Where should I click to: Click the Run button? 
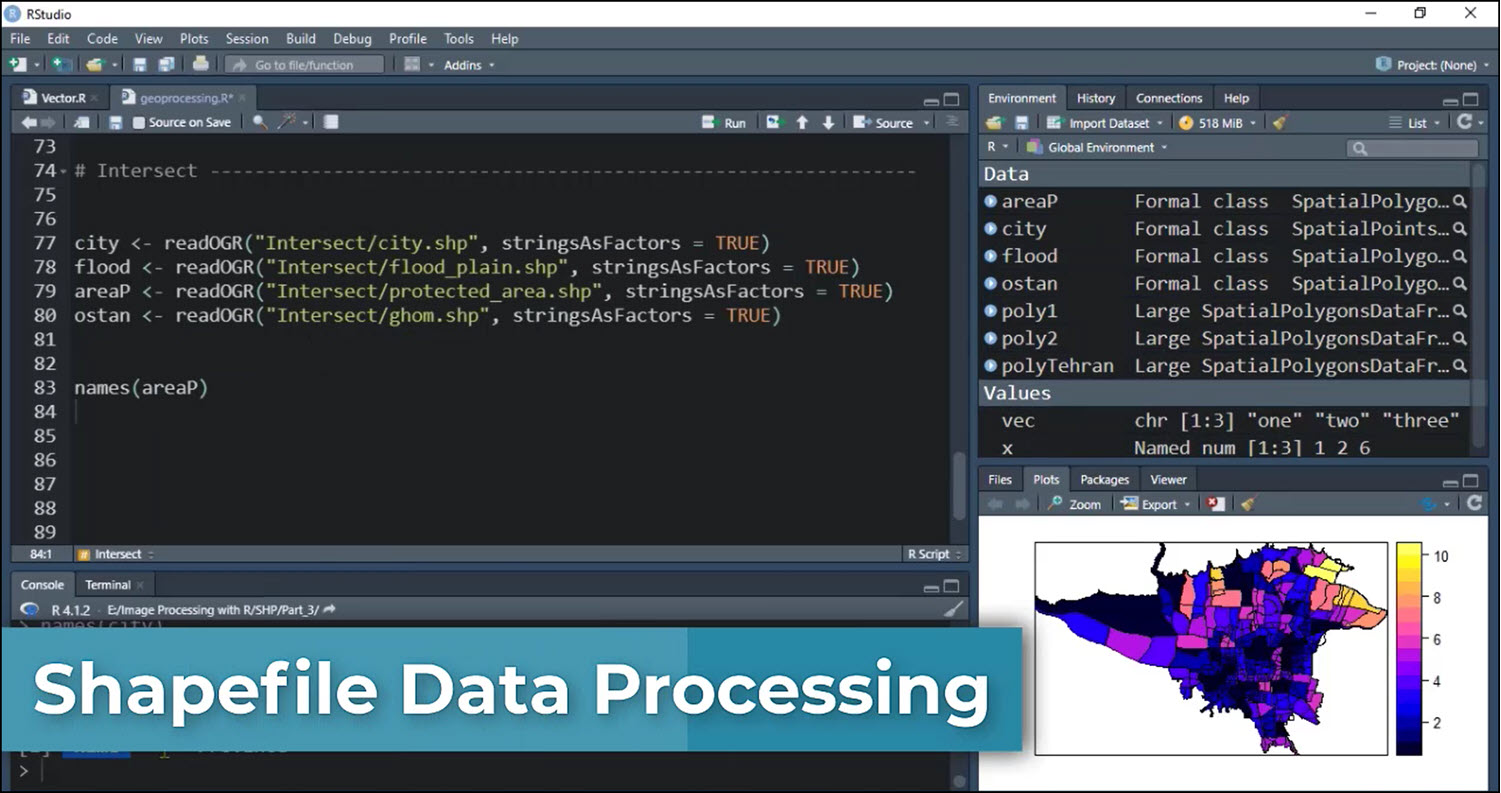[x=725, y=122]
